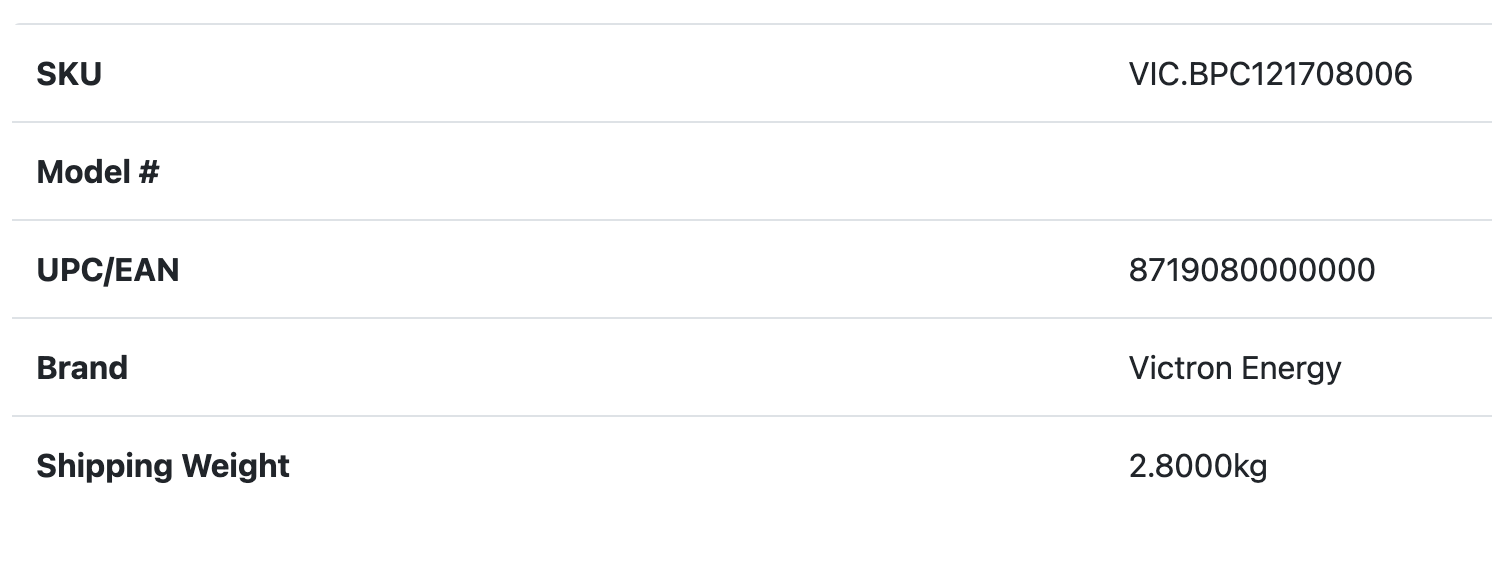
Task: Click the "#" symbol after Model
Action: (149, 172)
